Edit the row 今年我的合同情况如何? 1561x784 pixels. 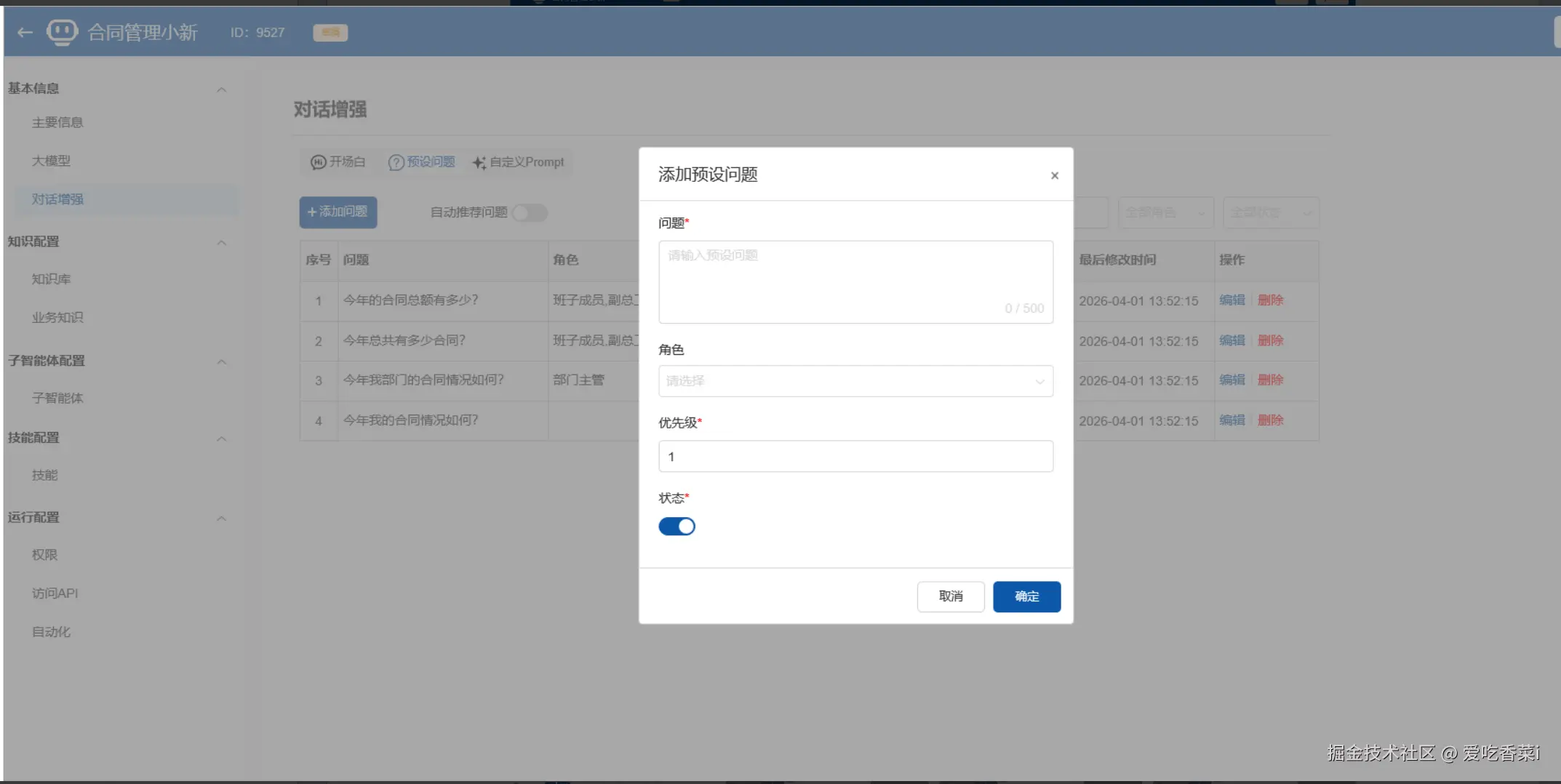click(x=1232, y=420)
